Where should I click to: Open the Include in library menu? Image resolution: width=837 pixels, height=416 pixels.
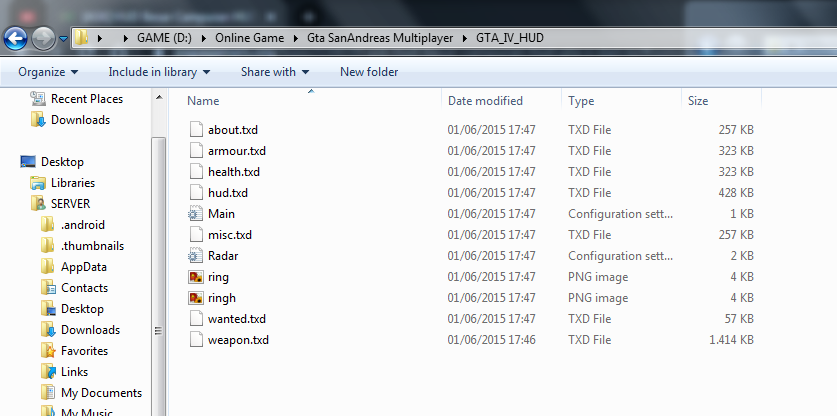pos(159,72)
